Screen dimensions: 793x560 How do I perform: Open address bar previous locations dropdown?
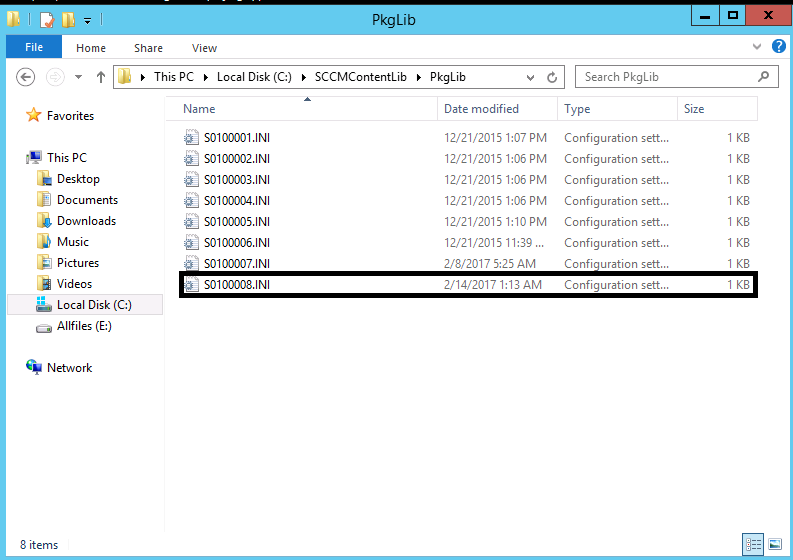pos(531,77)
